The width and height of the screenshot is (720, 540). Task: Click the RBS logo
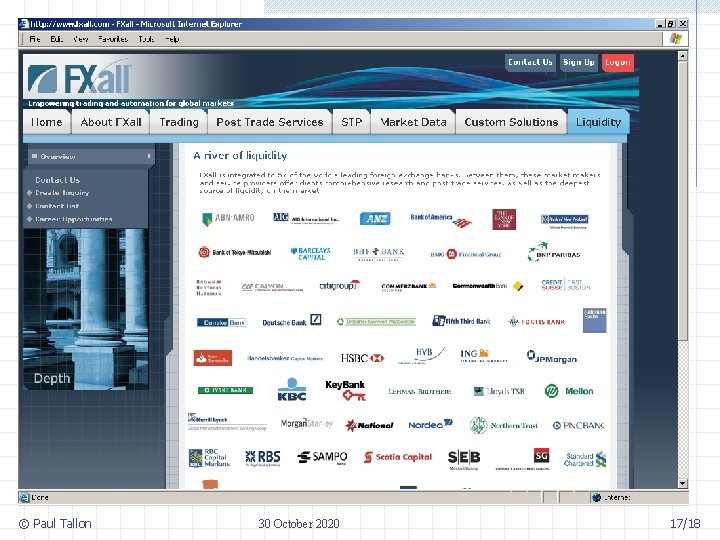click(263, 458)
